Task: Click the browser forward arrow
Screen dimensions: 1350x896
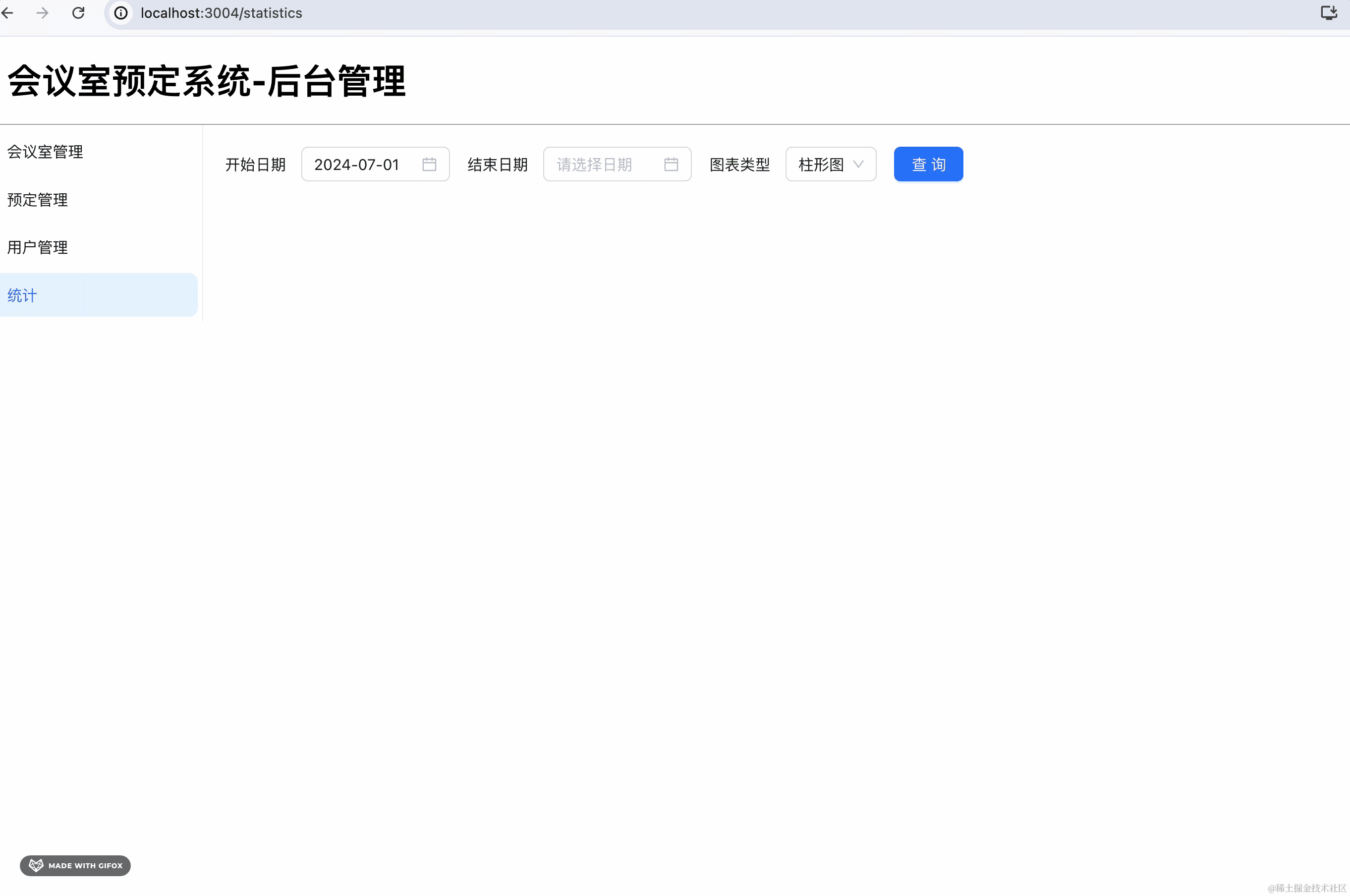Action: (x=42, y=12)
